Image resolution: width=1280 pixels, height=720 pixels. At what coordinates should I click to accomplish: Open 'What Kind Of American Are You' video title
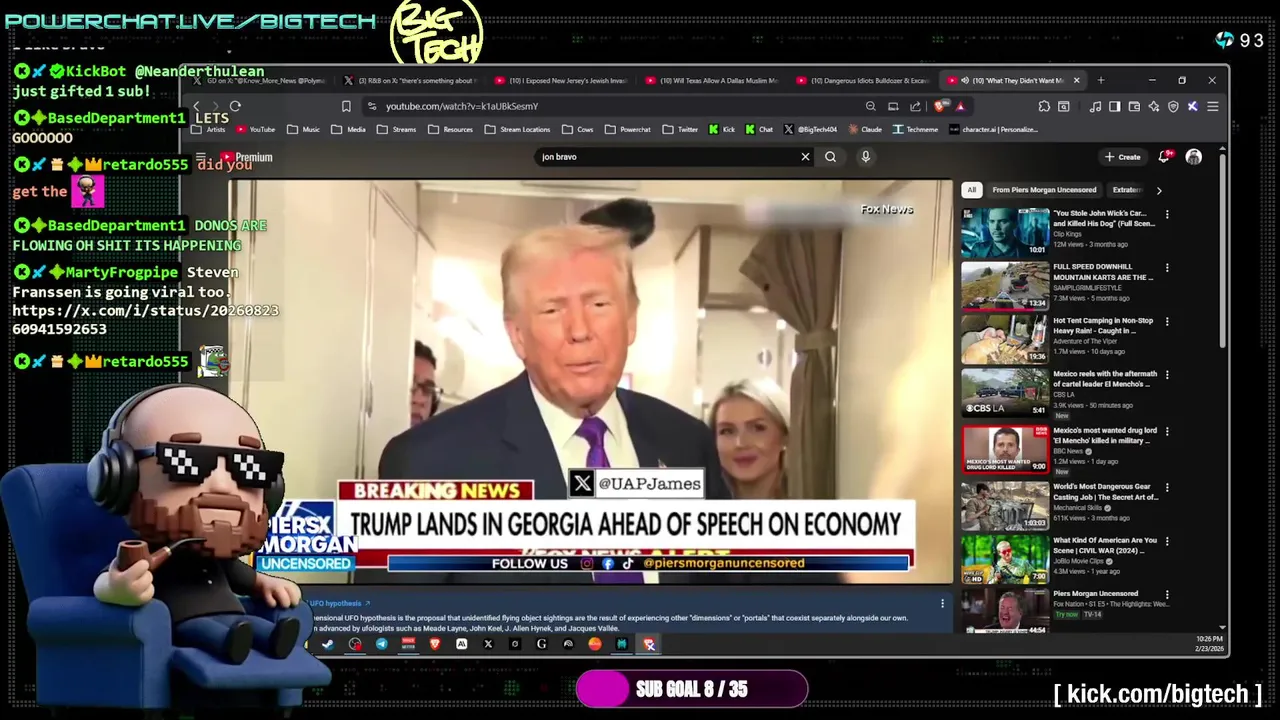pyautogui.click(x=1105, y=546)
